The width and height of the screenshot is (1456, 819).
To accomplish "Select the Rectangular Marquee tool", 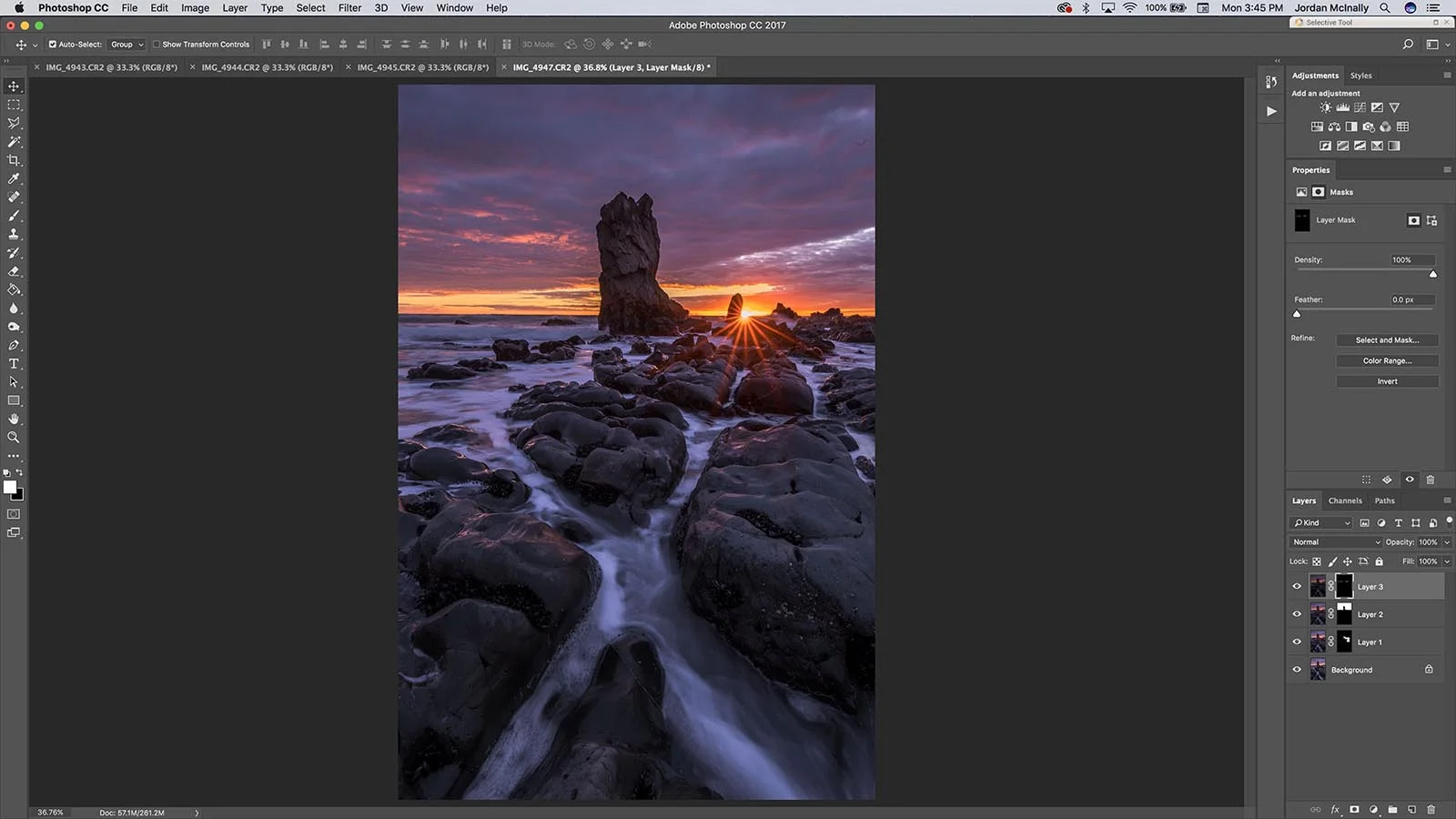I will point(14,105).
